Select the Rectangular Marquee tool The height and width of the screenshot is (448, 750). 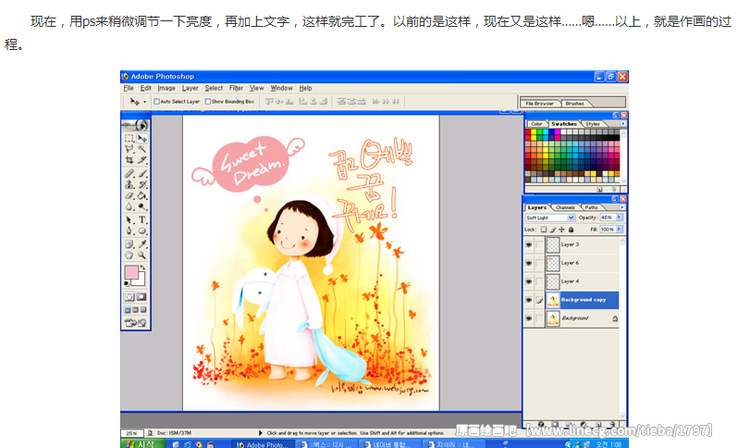(x=130, y=138)
